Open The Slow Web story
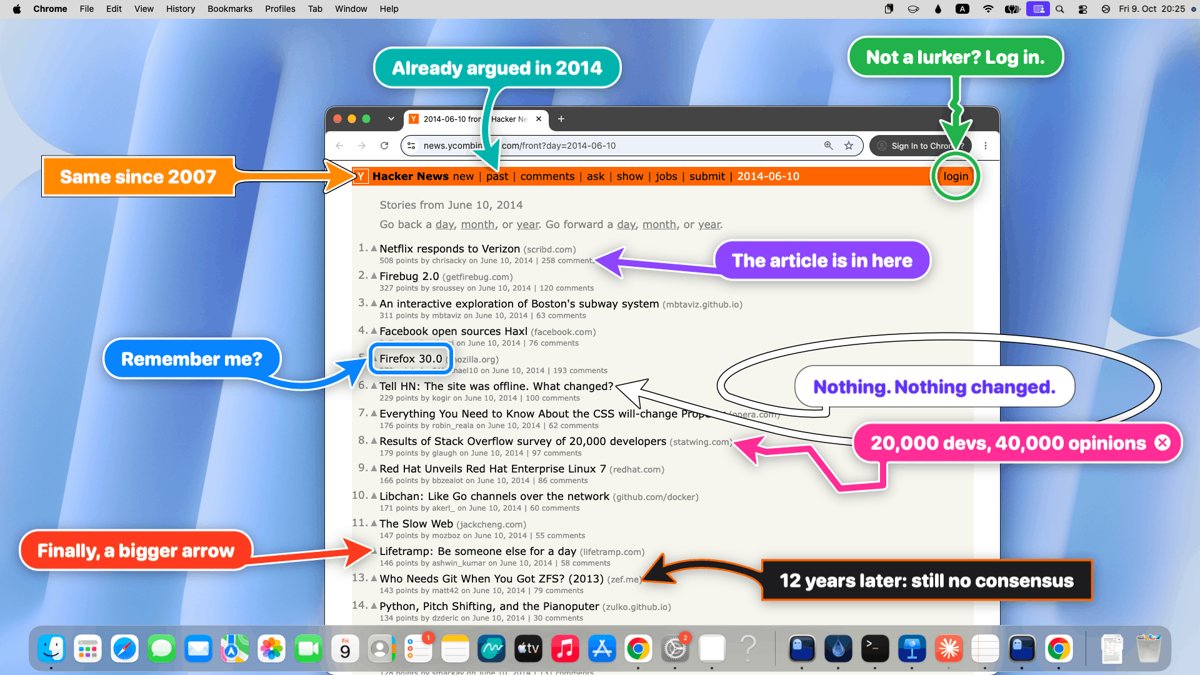Image resolution: width=1200 pixels, height=675 pixels. pos(416,524)
